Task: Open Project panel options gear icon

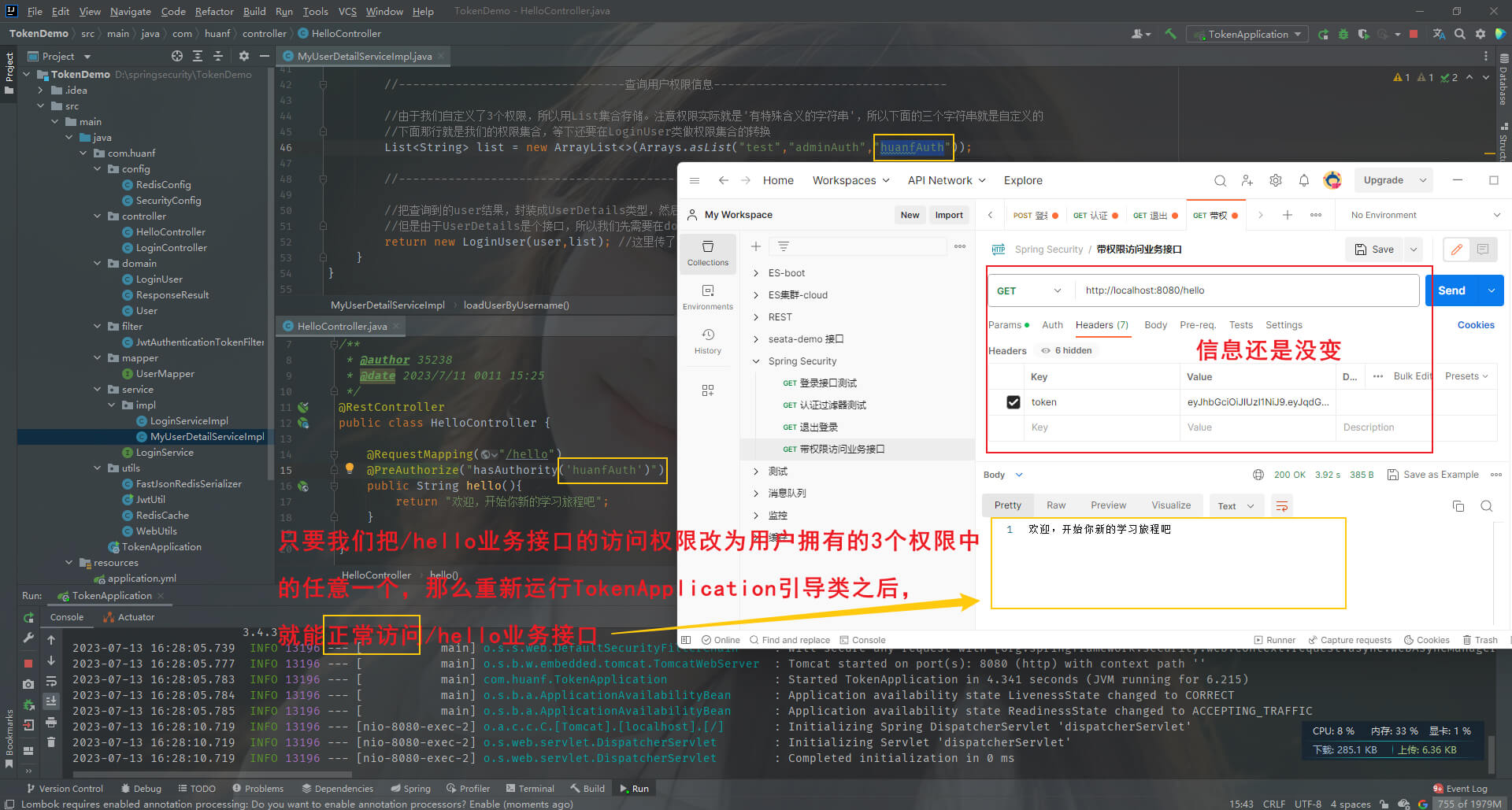Action: 244,56
